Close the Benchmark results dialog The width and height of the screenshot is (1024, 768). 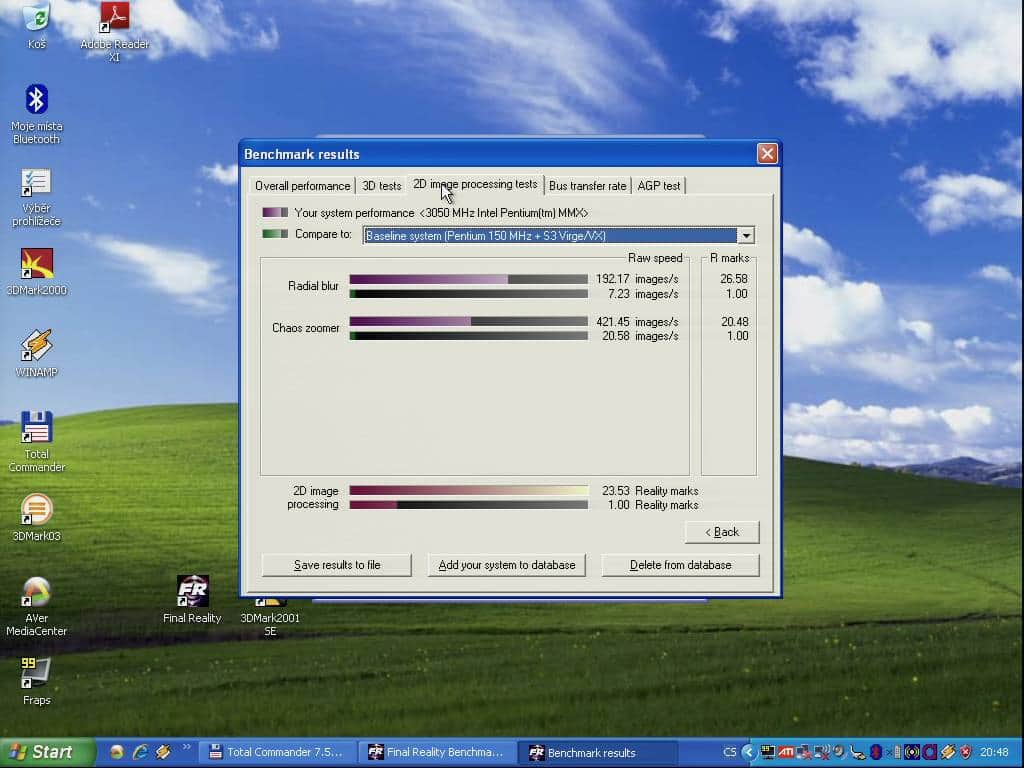coord(767,153)
